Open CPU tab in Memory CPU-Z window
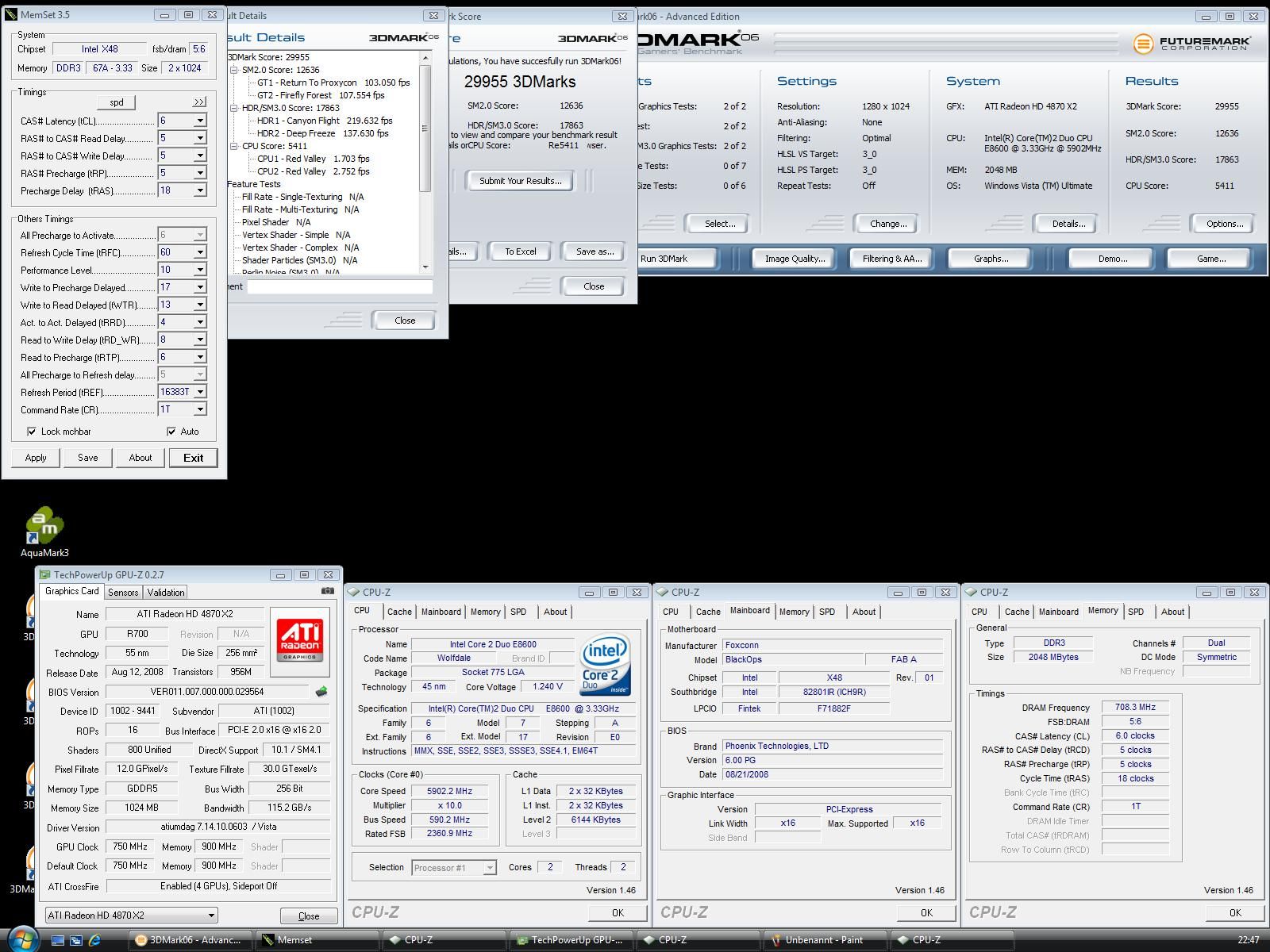The image size is (1270, 952). click(979, 612)
